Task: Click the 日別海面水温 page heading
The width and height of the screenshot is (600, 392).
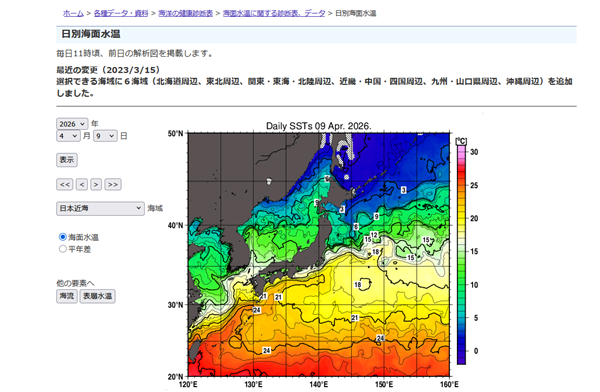Action: (x=91, y=34)
